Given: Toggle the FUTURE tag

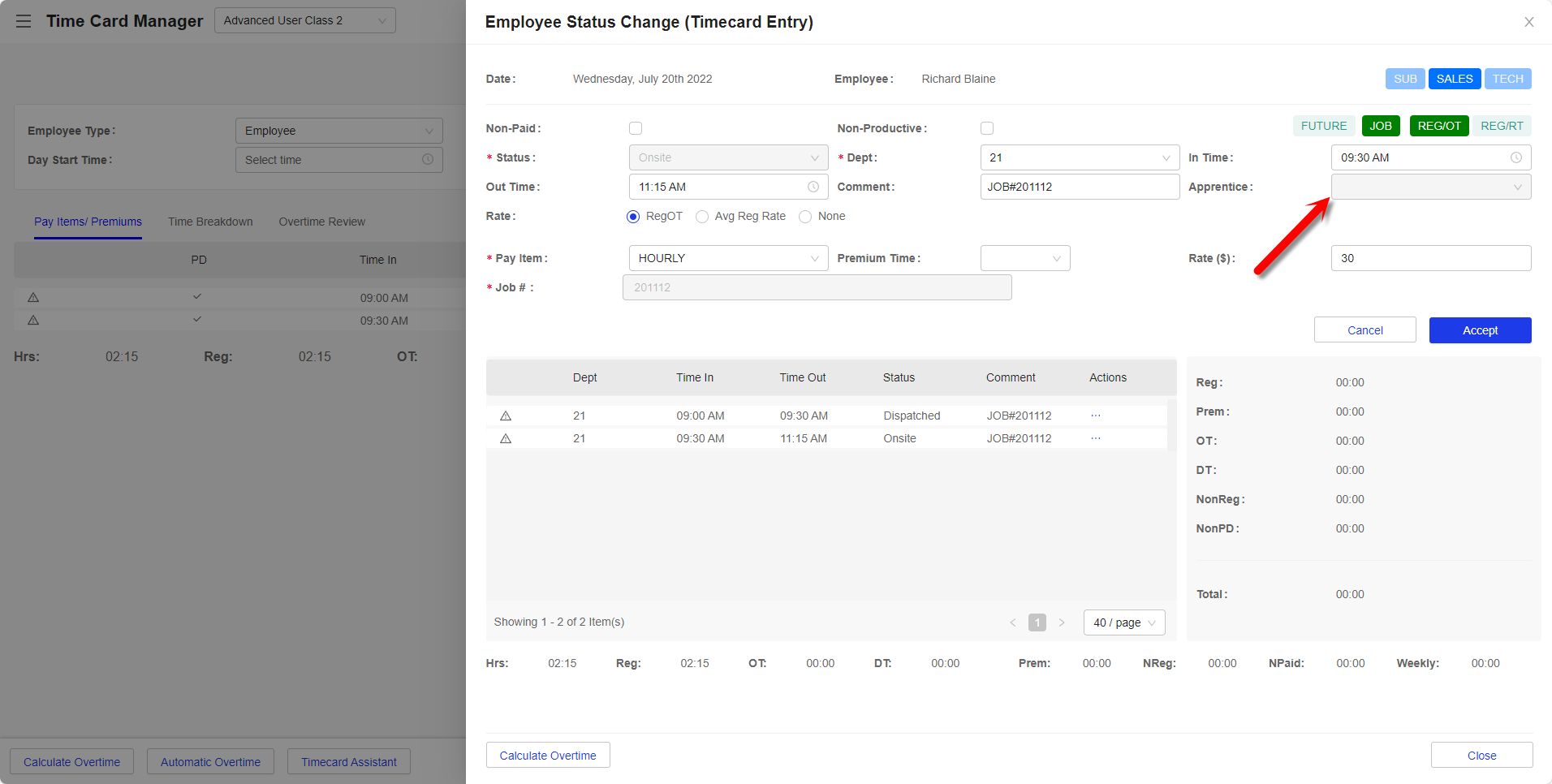Looking at the screenshot, I should 1324,126.
